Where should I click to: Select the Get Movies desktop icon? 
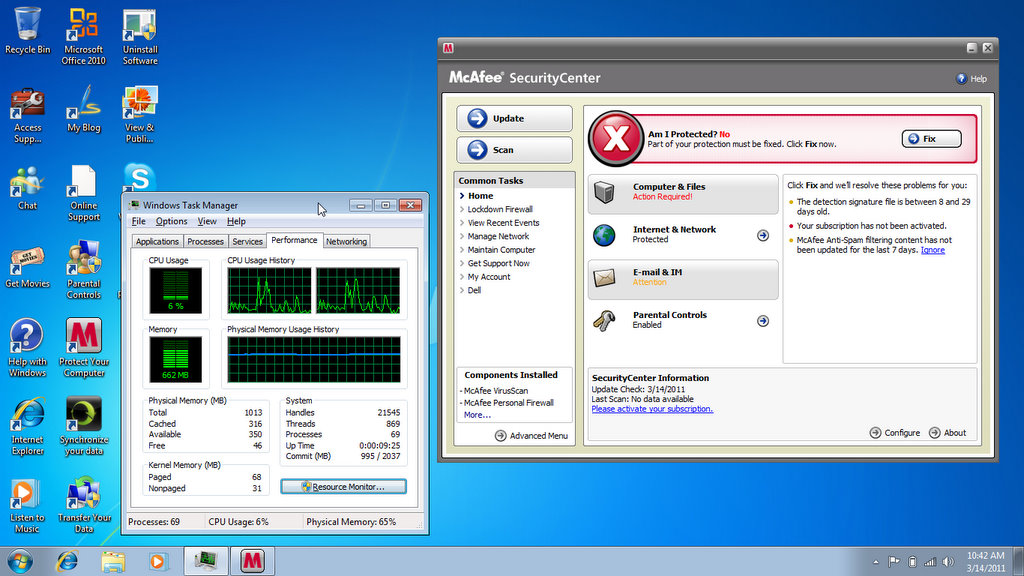point(27,266)
